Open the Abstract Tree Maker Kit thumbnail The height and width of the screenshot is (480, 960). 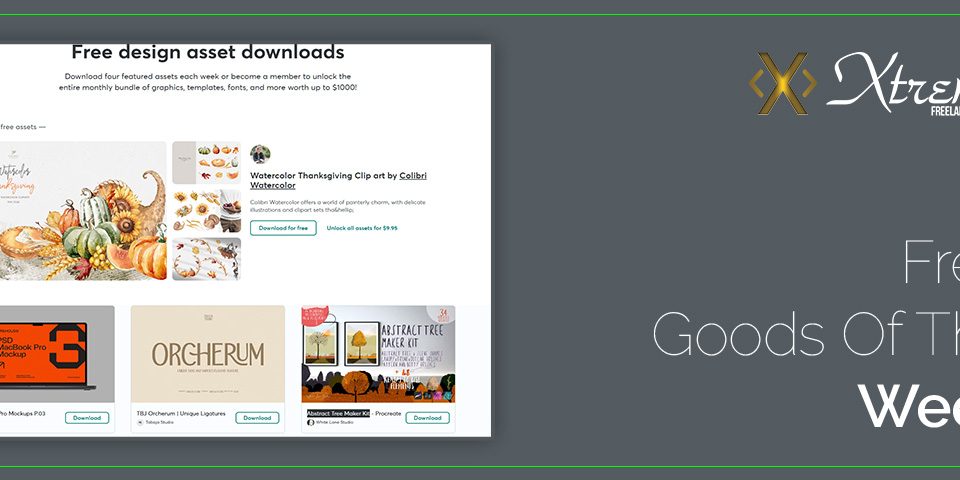pyautogui.click(x=378, y=354)
